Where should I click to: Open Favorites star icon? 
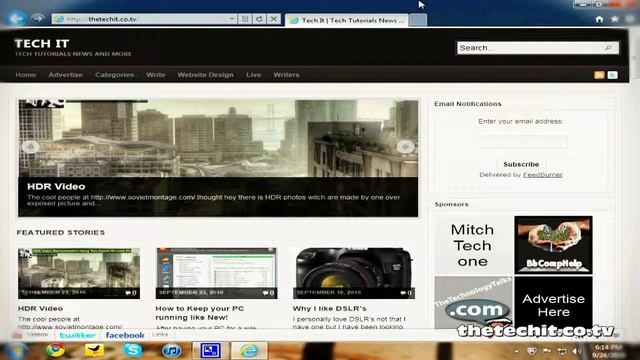615,19
